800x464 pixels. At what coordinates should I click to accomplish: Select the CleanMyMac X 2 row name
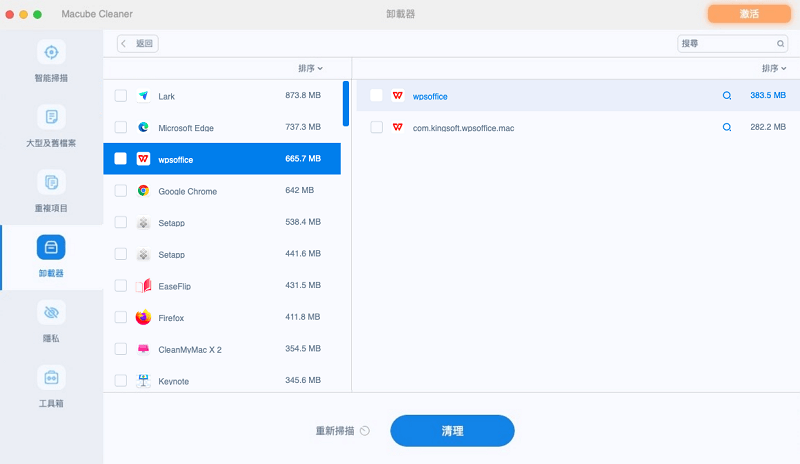[x=190, y=350]
